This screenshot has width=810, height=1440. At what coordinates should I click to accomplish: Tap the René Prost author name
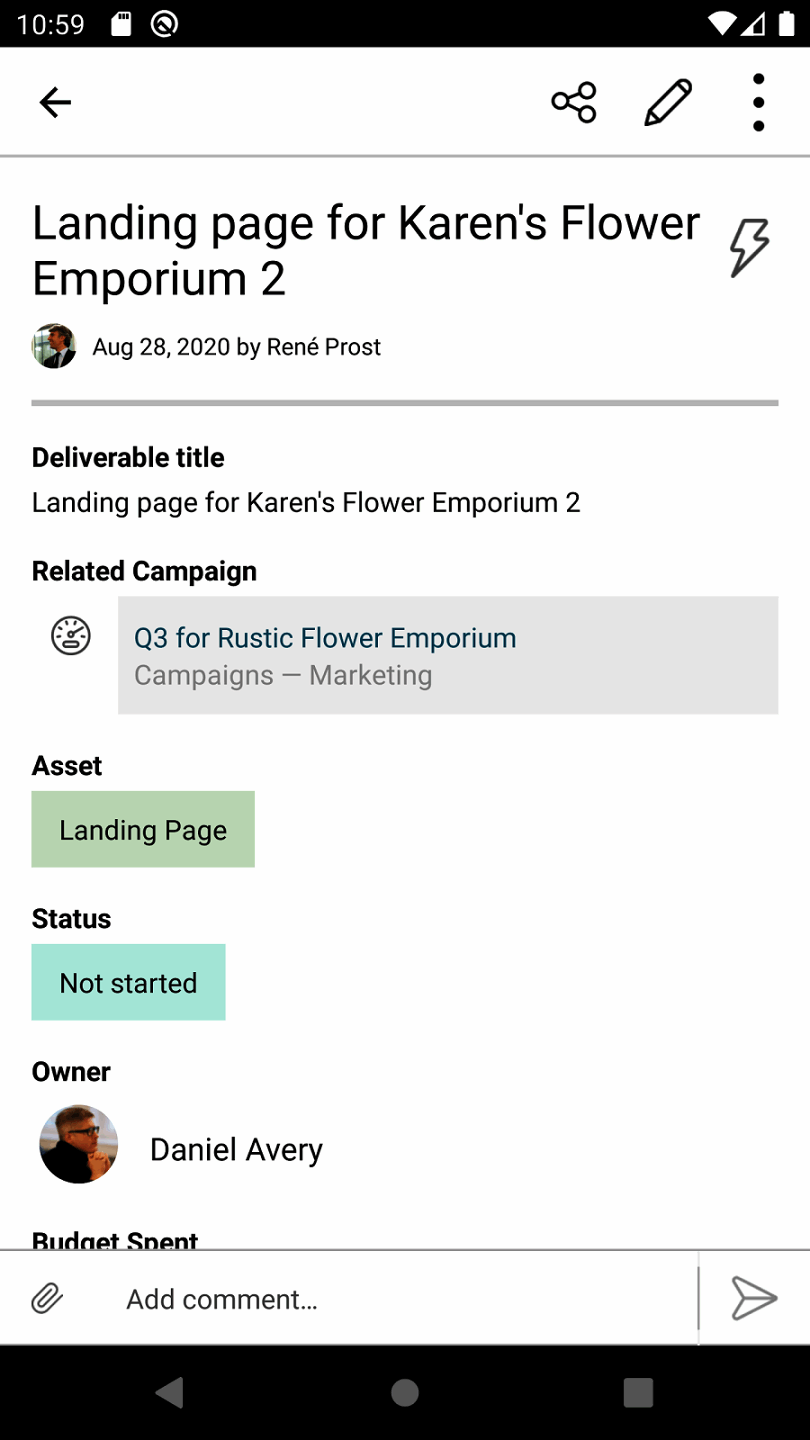pyautogui.click(x=324, y=347)
